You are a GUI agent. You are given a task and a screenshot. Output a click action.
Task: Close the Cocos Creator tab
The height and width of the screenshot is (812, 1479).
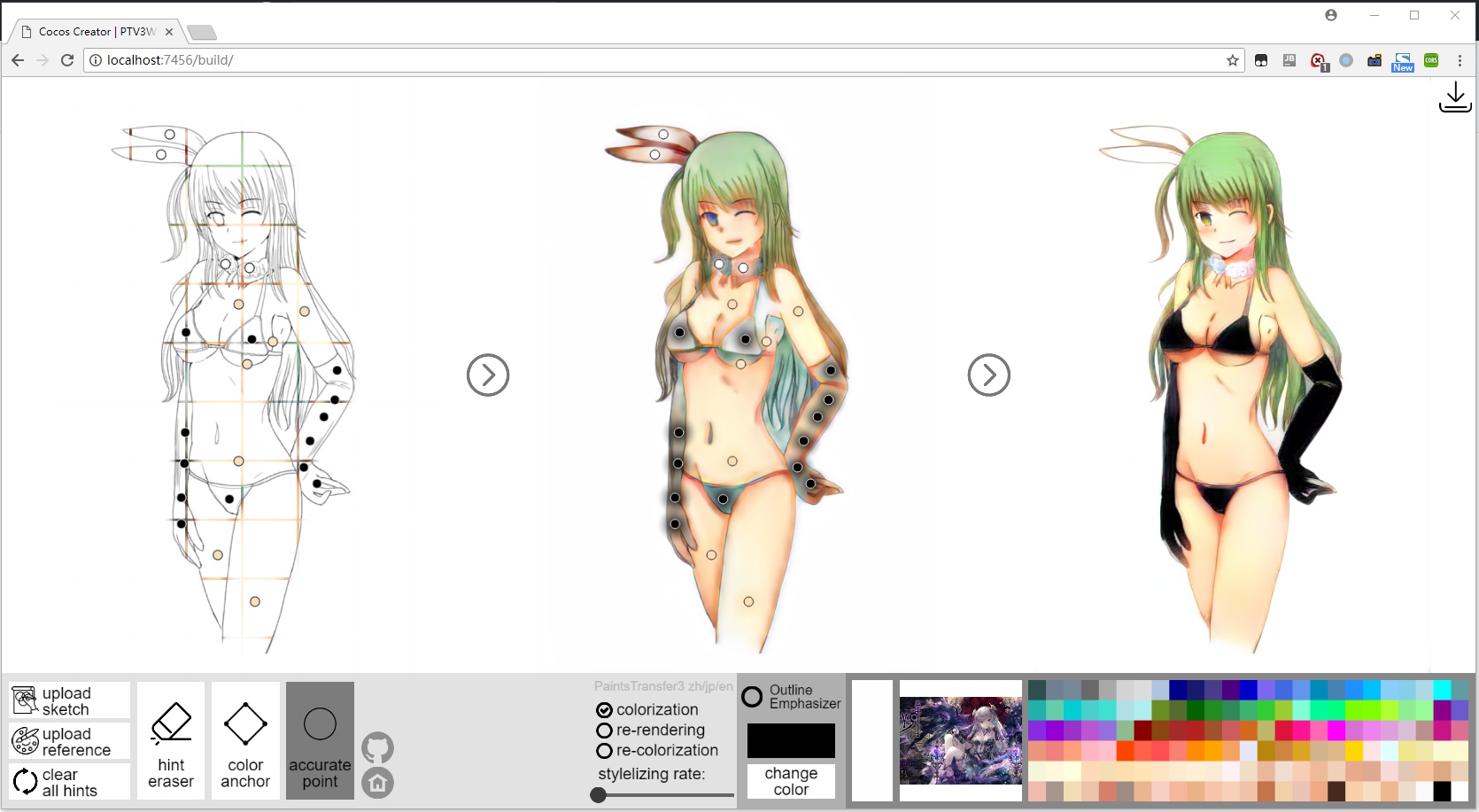click(169, 31)
